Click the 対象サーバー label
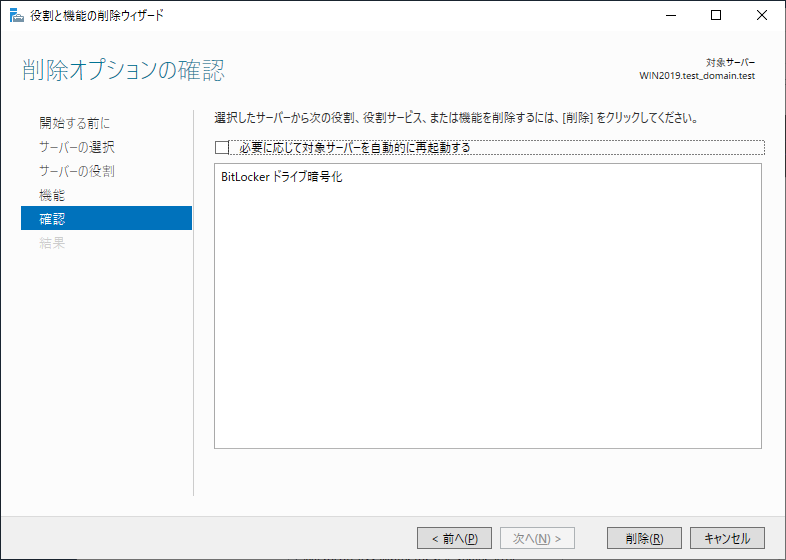The height and width of the screenshot is (560, 786). click(730, 63)
